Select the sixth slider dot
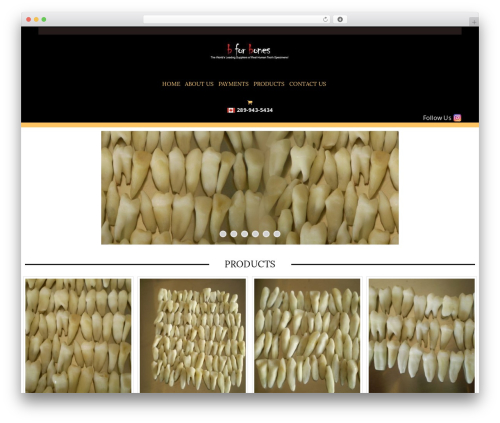The height and width of the screenshot is (423, 500). pyautogui.click(x=277, y=234)
